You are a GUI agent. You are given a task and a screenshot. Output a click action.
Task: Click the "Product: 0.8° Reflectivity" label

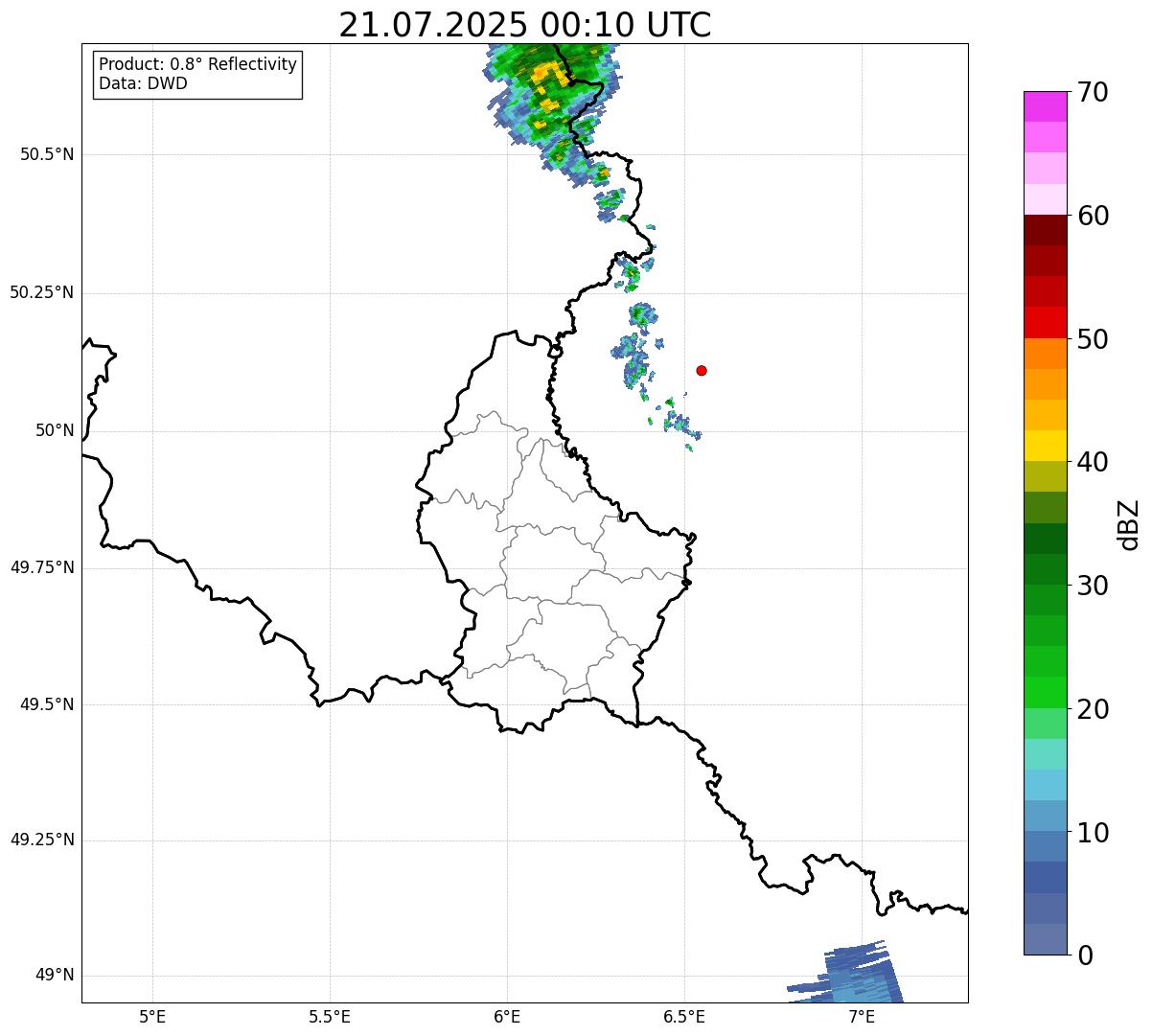(198, 64)
